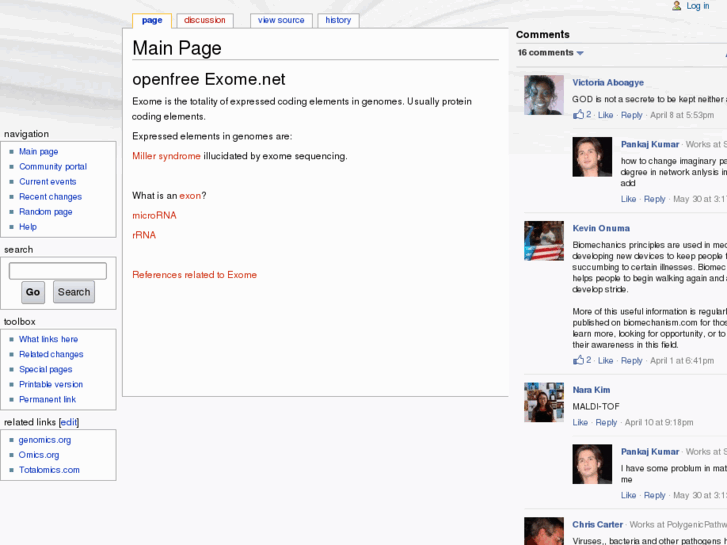
Task: Click April 1 at 6:41pm timestamp
Action: coord(682,360)
